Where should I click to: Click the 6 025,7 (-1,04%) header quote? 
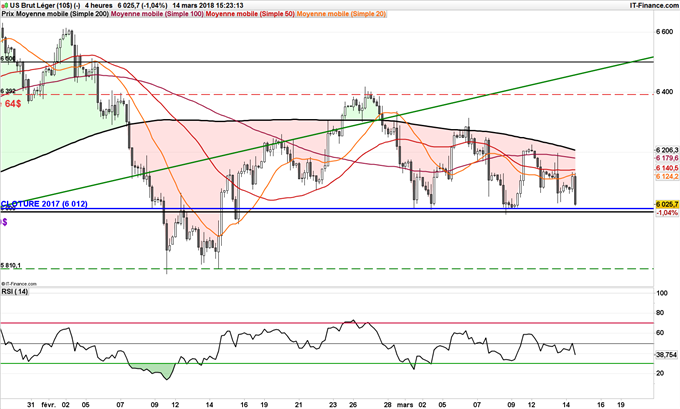click(x=142, y=6)
